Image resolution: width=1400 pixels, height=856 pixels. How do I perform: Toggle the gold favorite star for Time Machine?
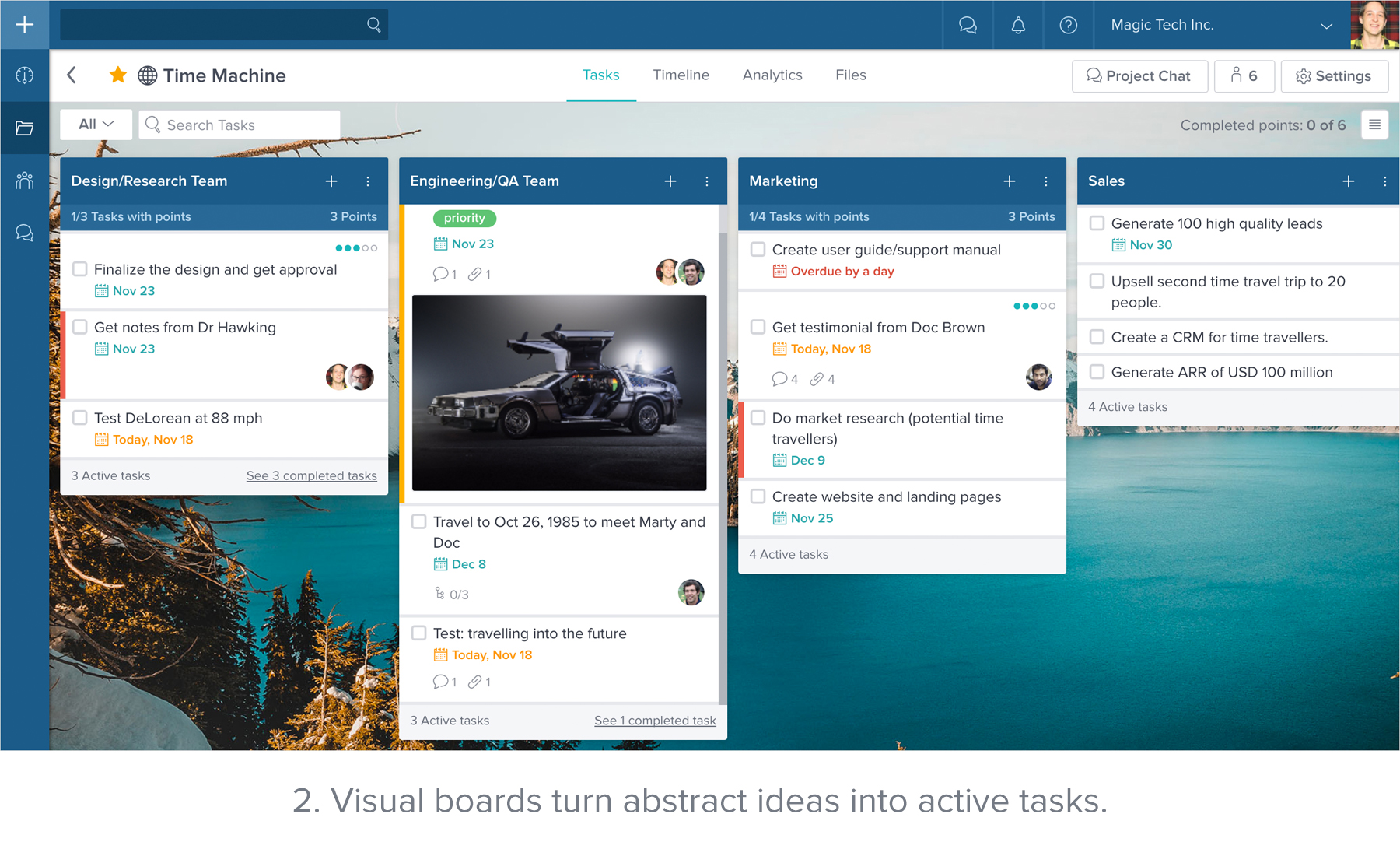[118, 75]
